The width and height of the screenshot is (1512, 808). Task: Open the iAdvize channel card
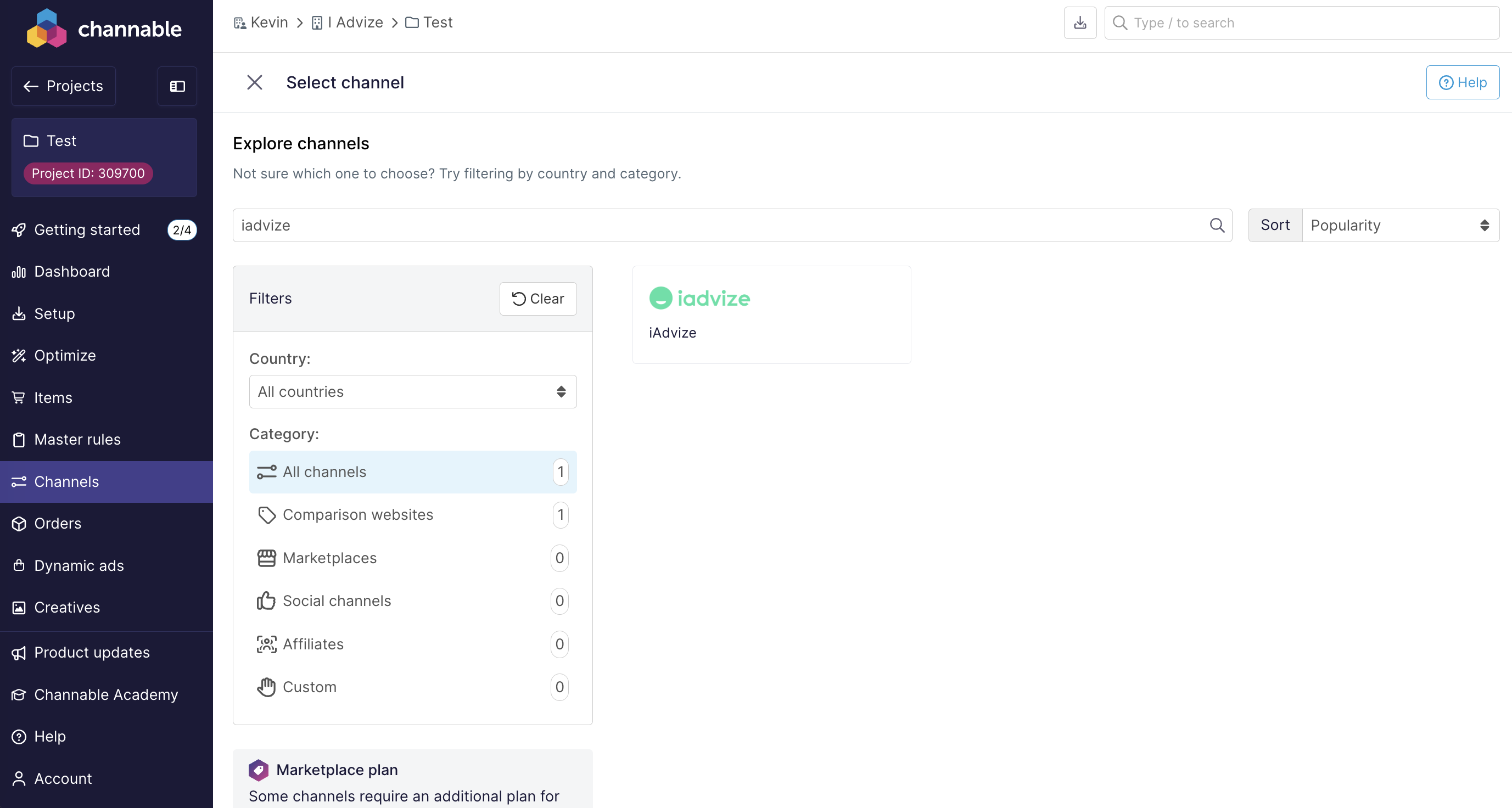point(771,315)
